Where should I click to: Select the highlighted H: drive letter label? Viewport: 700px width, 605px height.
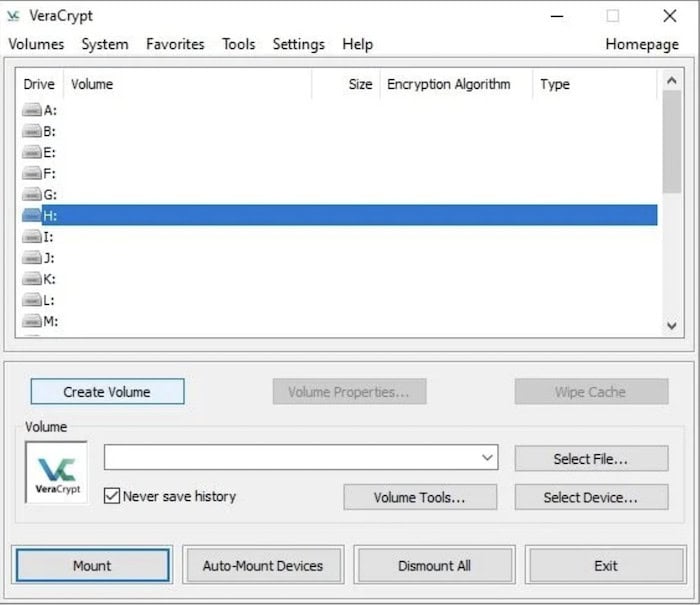50,216
